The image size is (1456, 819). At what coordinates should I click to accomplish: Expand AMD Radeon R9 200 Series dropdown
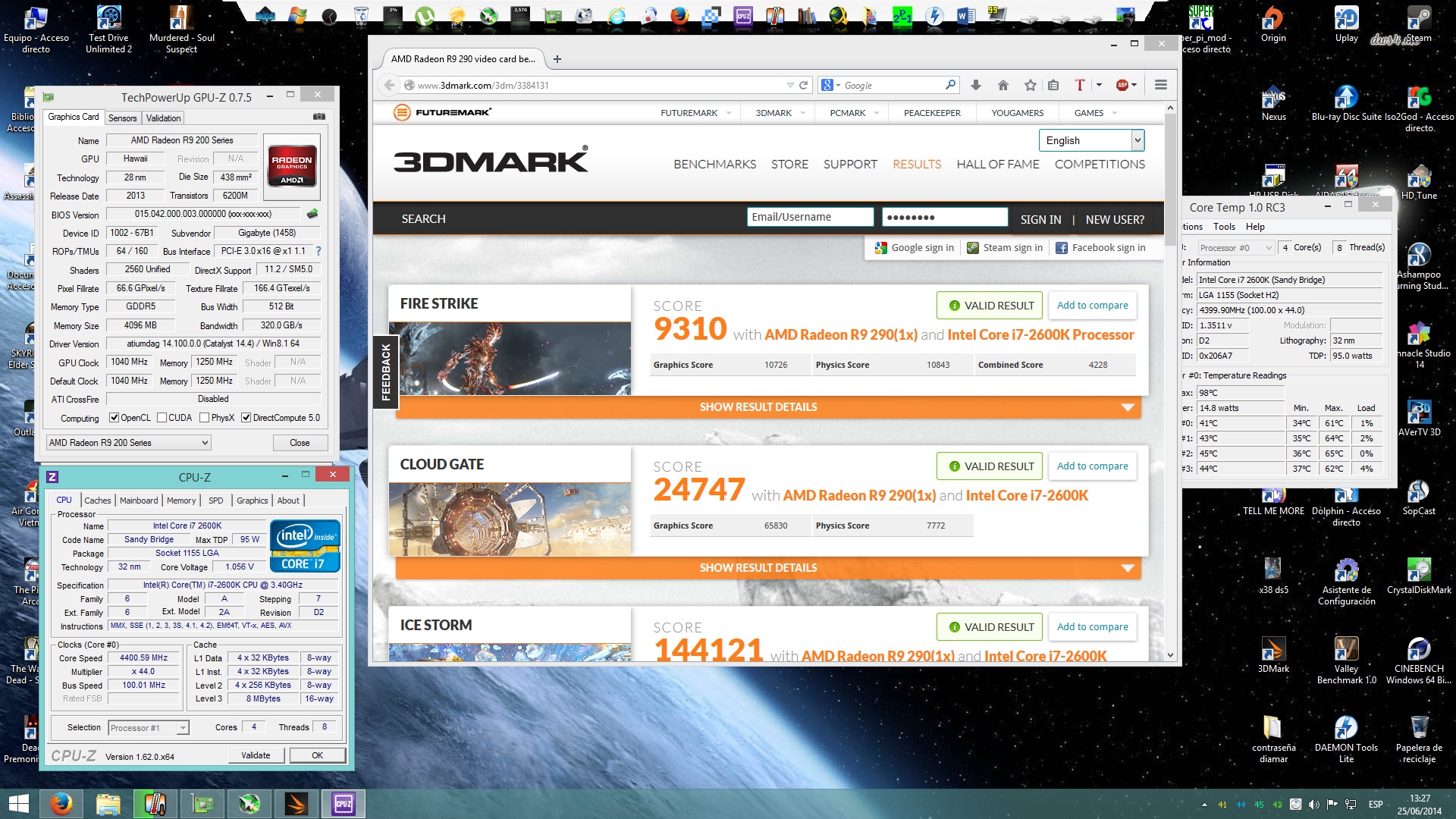coord(205,443)
